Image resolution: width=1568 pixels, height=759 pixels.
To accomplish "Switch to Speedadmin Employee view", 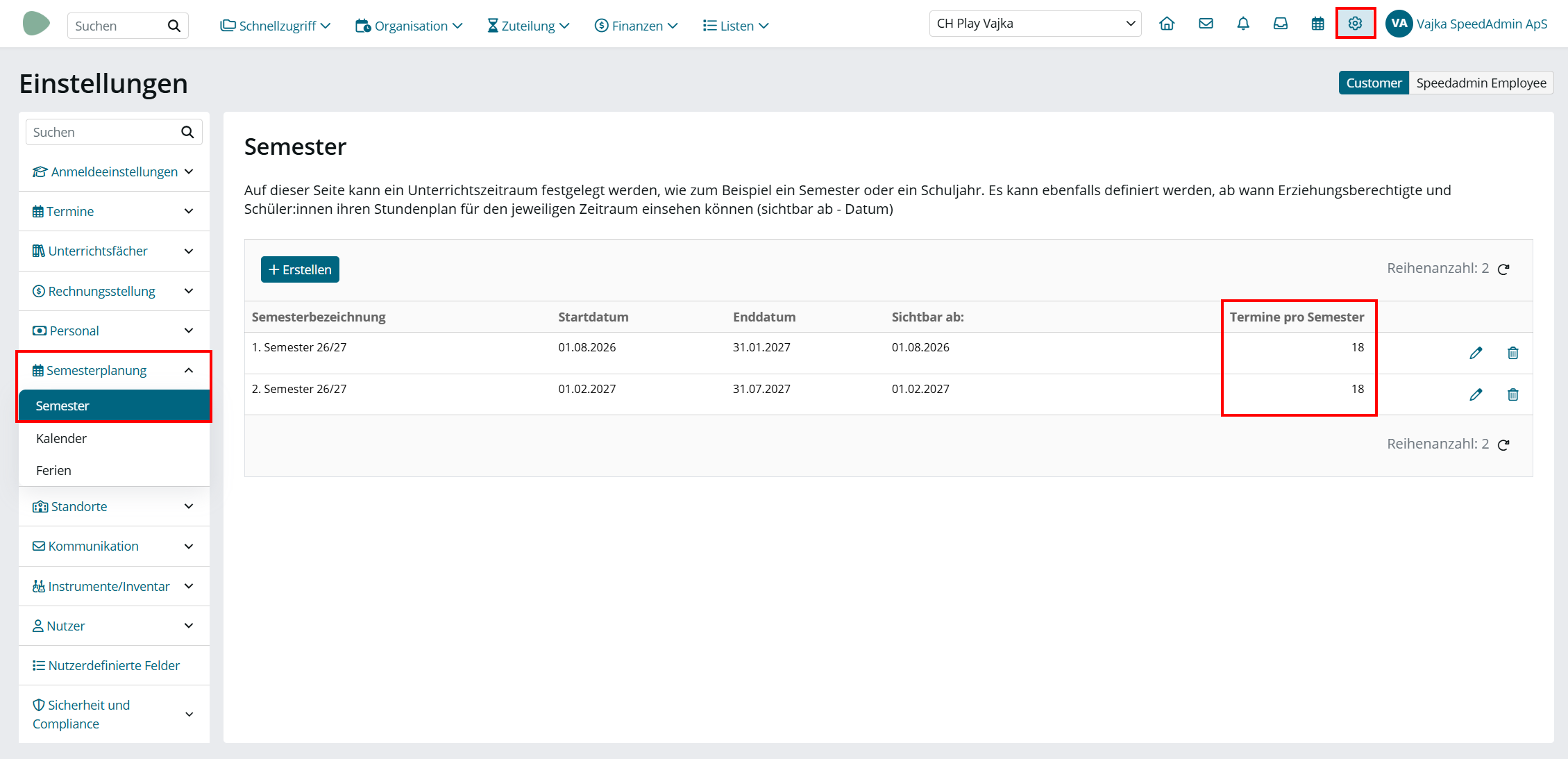I will 1481,83.
